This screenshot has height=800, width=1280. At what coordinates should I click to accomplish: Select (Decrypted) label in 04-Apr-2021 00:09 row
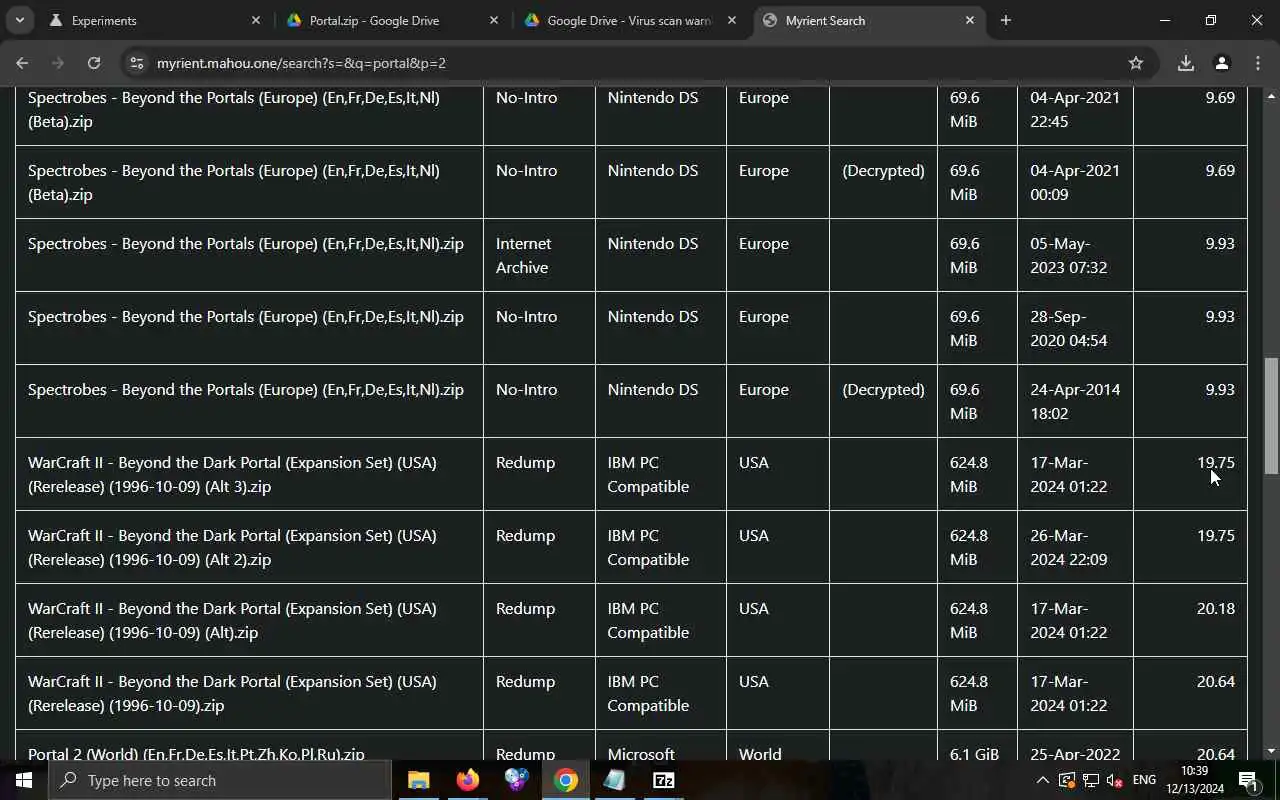883,170
